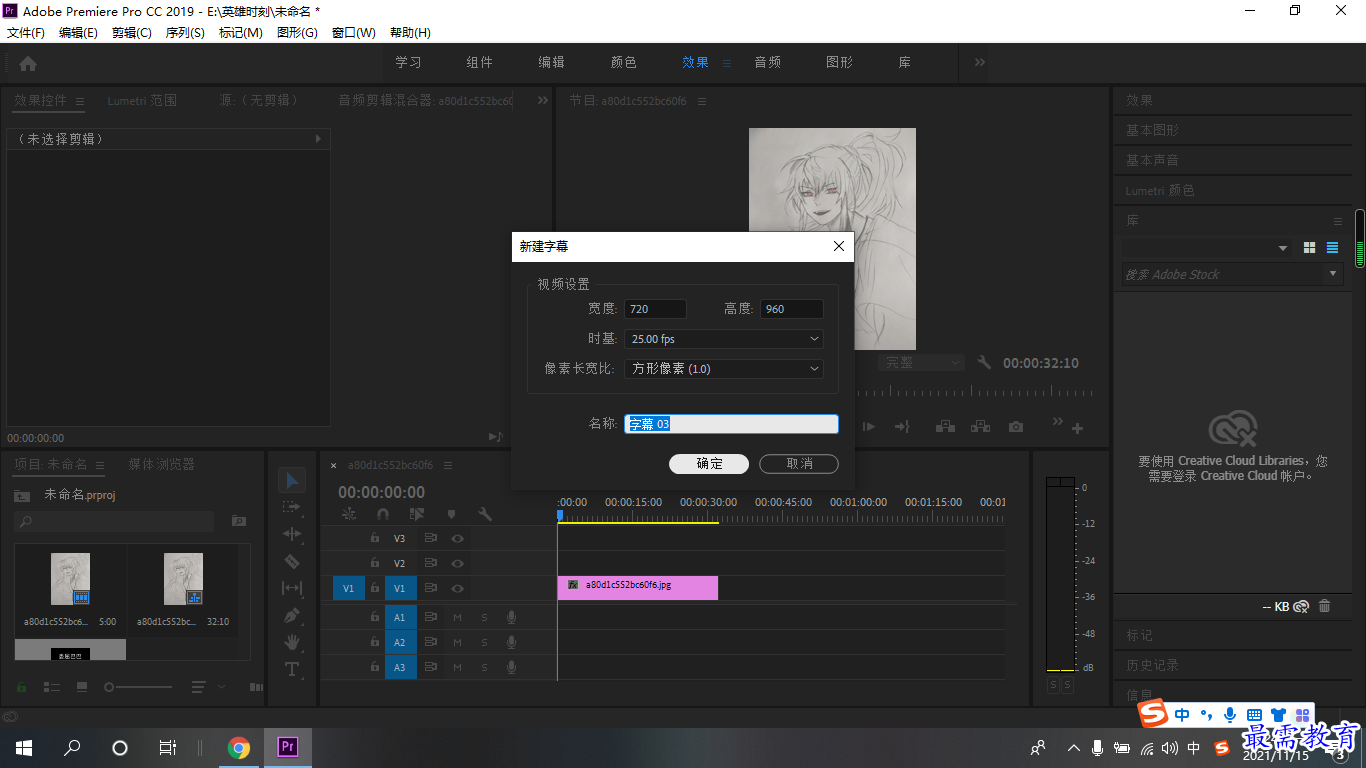1366x768 pixels.
Task: Confirm dialog with 确定 button
Action: coord(709,464)
